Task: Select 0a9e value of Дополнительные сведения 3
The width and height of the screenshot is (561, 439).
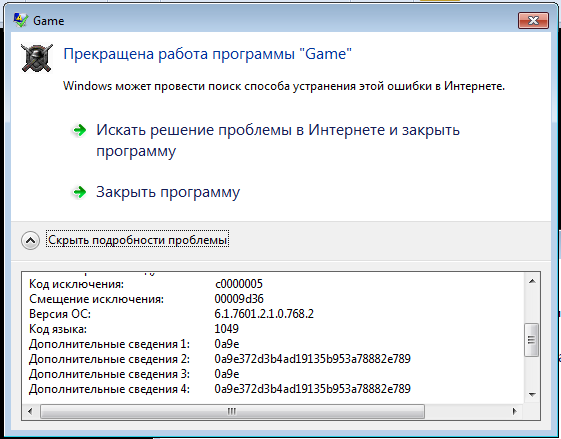Action: pos(227,374)
